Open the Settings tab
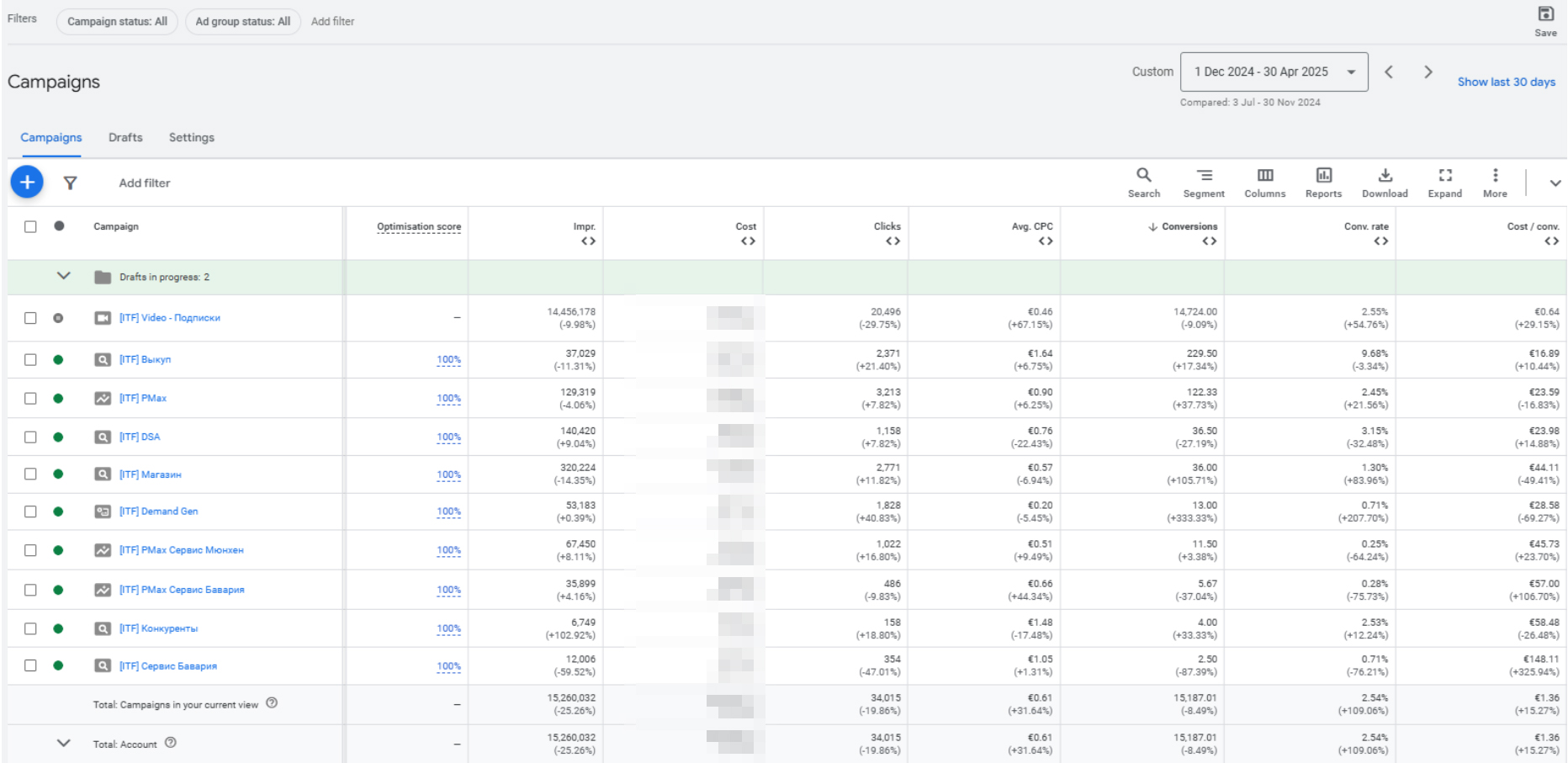 [191, 137]
